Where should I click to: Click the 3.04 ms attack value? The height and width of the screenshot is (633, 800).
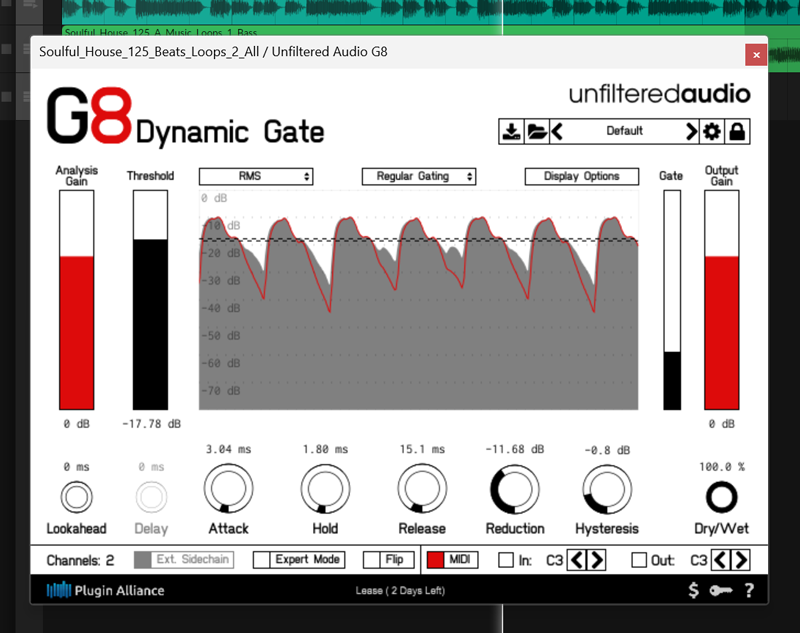tap(229, 449)
